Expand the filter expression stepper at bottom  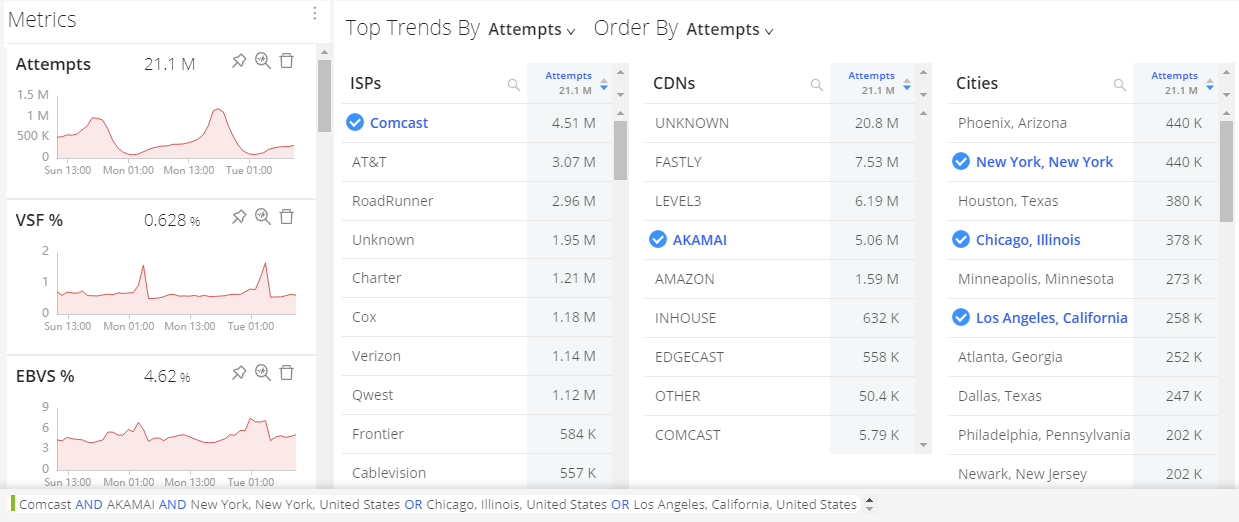pos(869,504)
